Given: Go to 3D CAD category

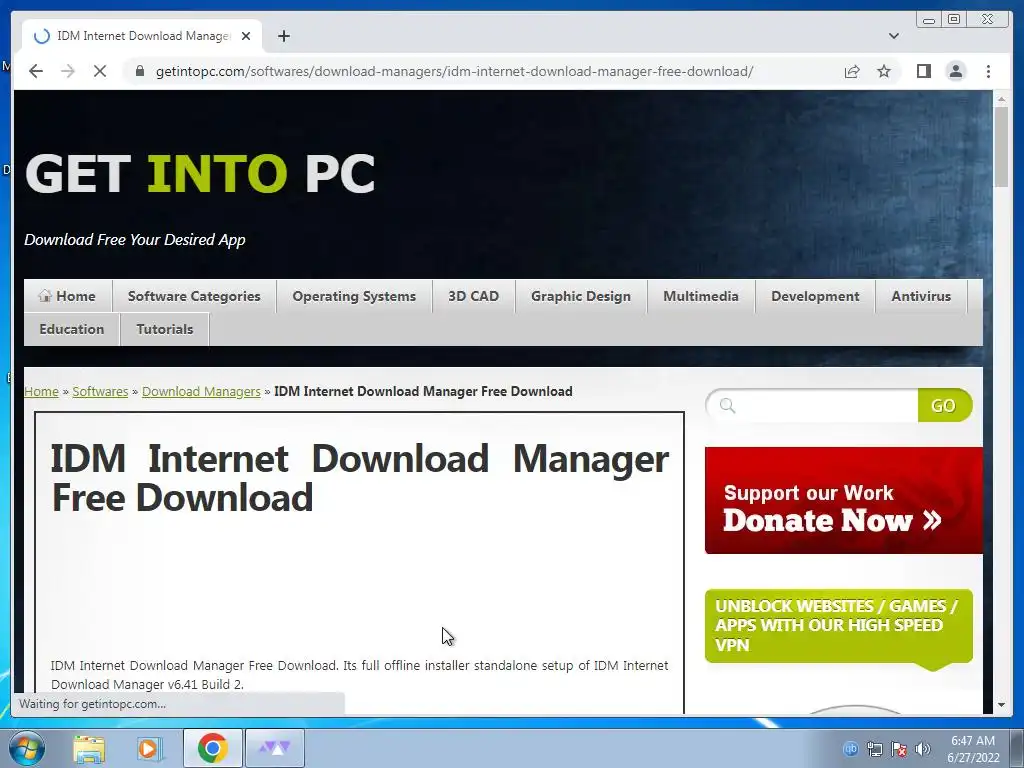Looking at the screenshot, I should [x=473, y=296].
